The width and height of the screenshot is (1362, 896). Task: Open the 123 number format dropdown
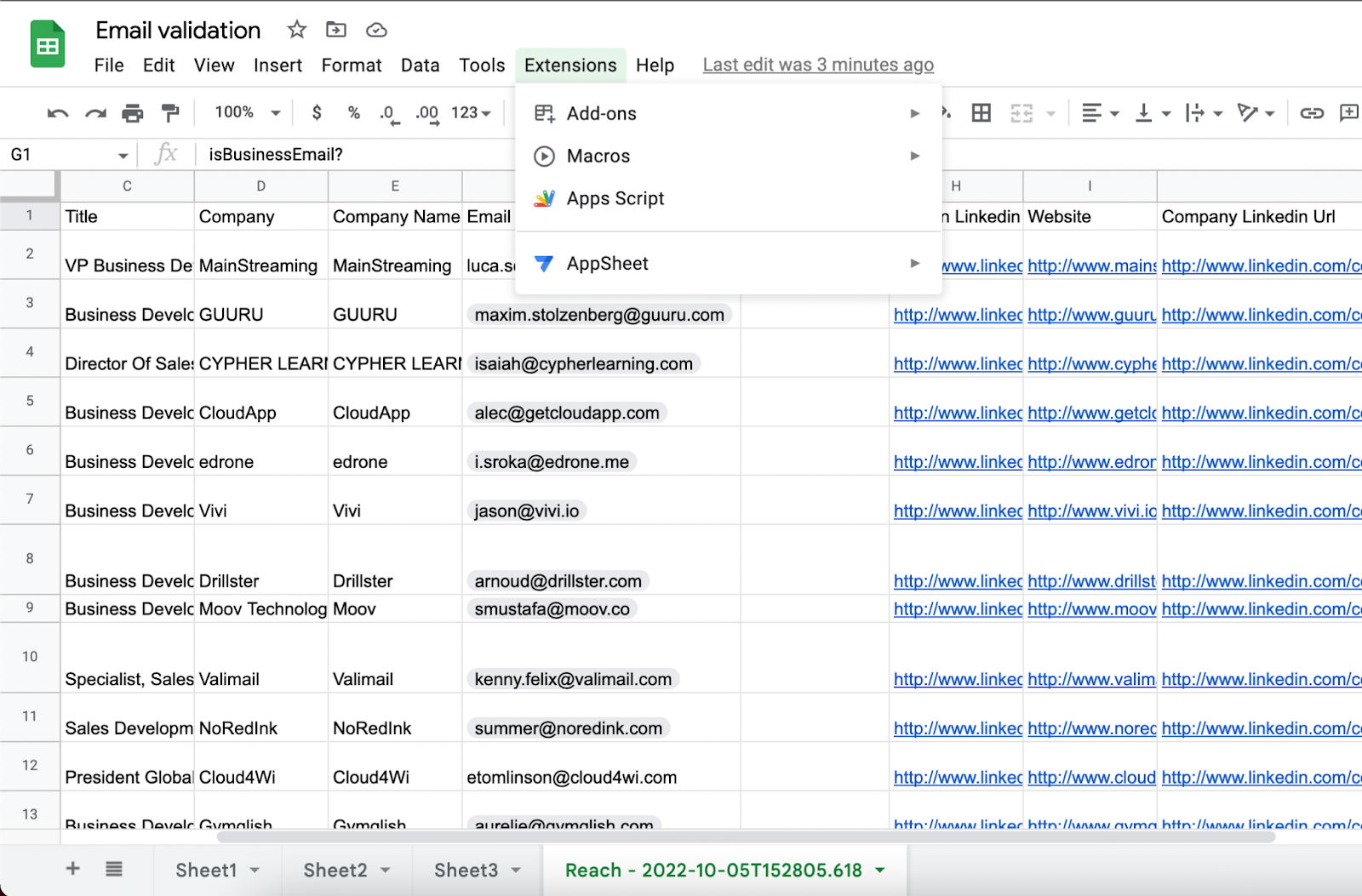coord(471,112)
